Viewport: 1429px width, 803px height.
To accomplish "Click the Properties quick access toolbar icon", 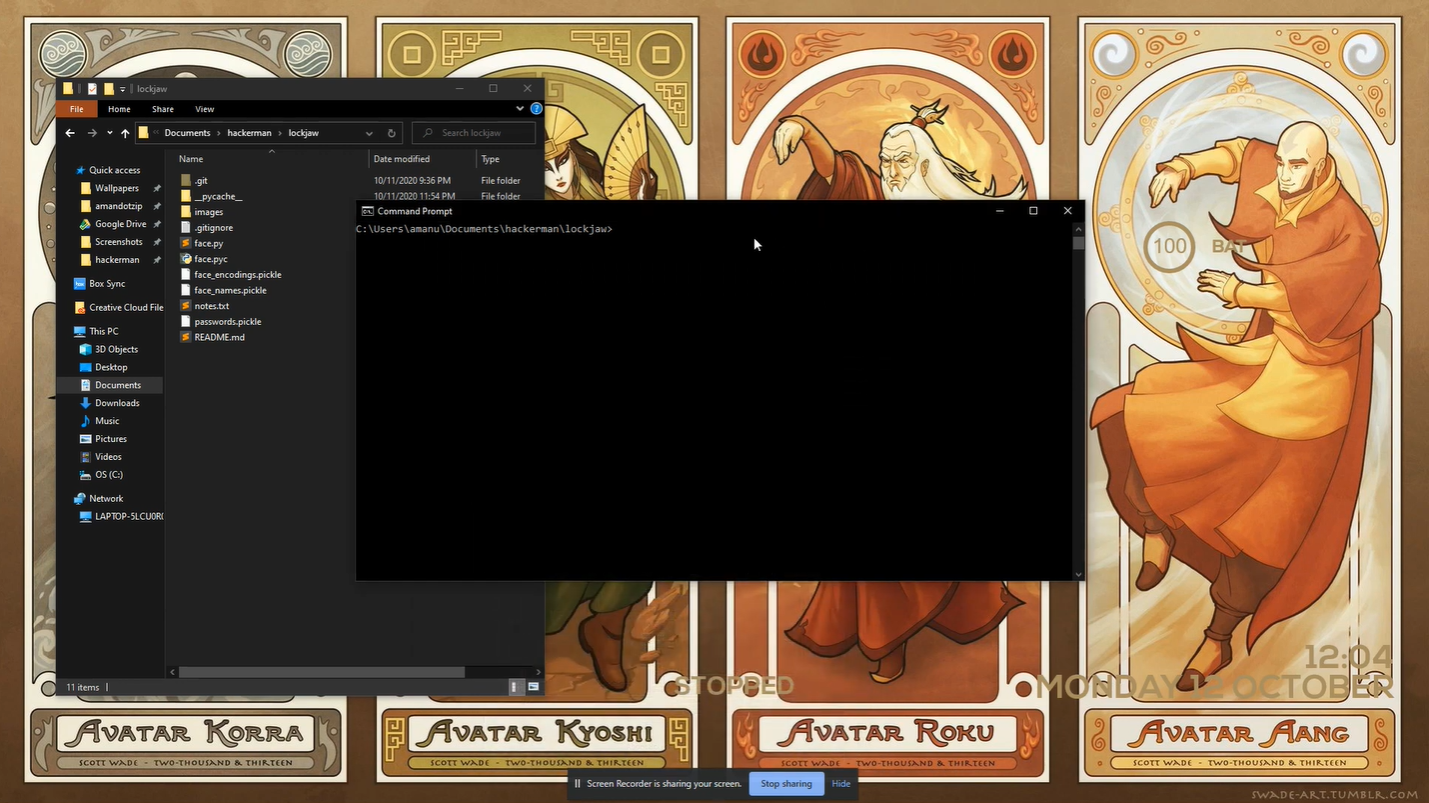I will (92, 89).
